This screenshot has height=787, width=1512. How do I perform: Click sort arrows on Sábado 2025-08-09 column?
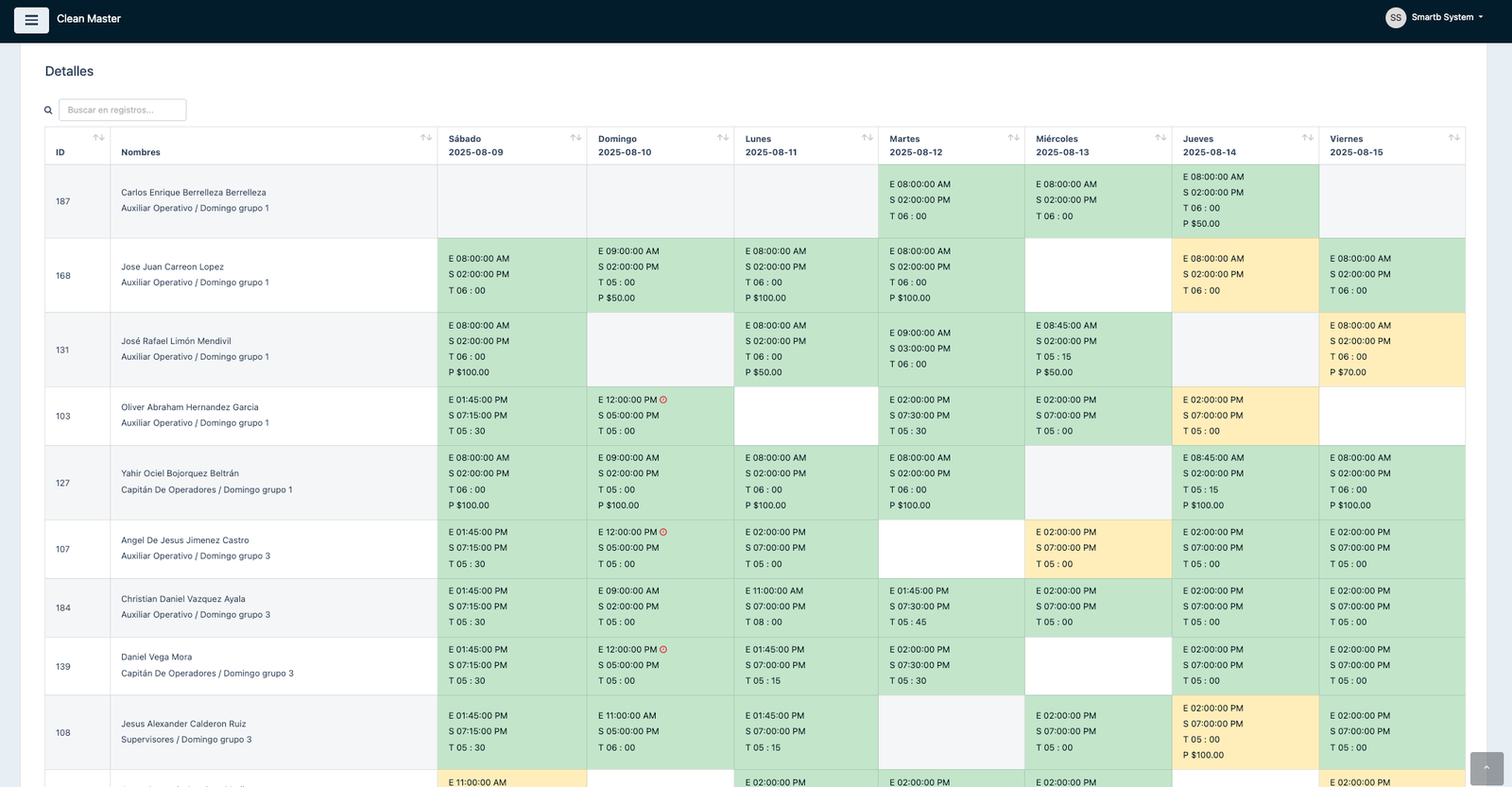(x=576, y=138)
